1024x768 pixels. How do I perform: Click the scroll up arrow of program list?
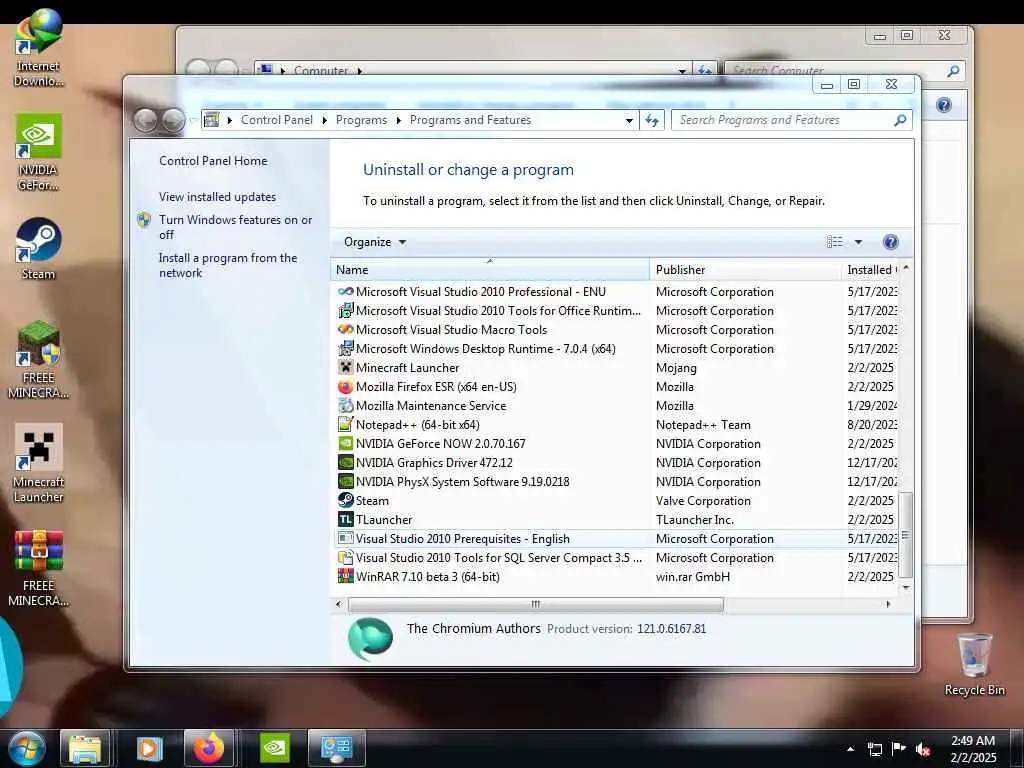coord(906,268)
